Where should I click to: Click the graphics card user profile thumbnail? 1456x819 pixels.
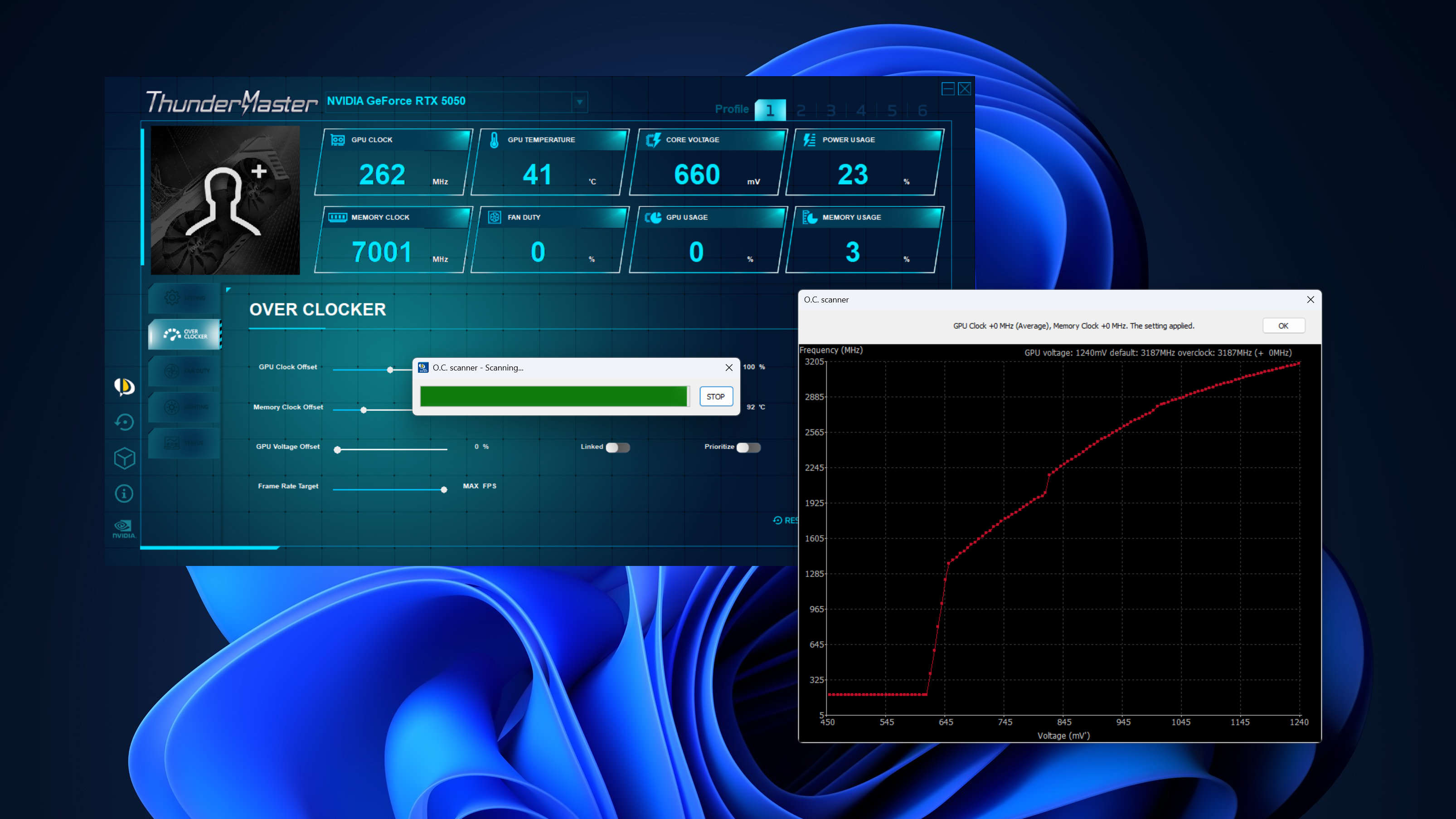point(226,200)
